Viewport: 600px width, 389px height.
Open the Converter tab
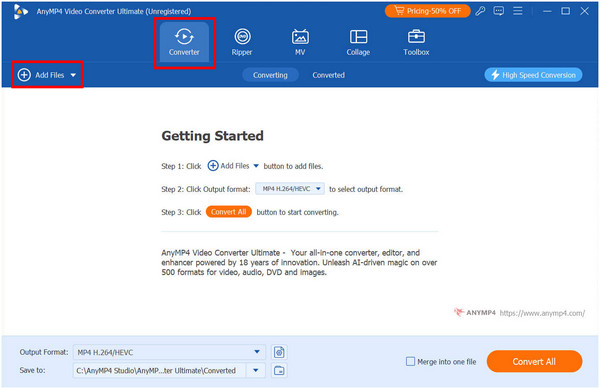pos(184,42)
